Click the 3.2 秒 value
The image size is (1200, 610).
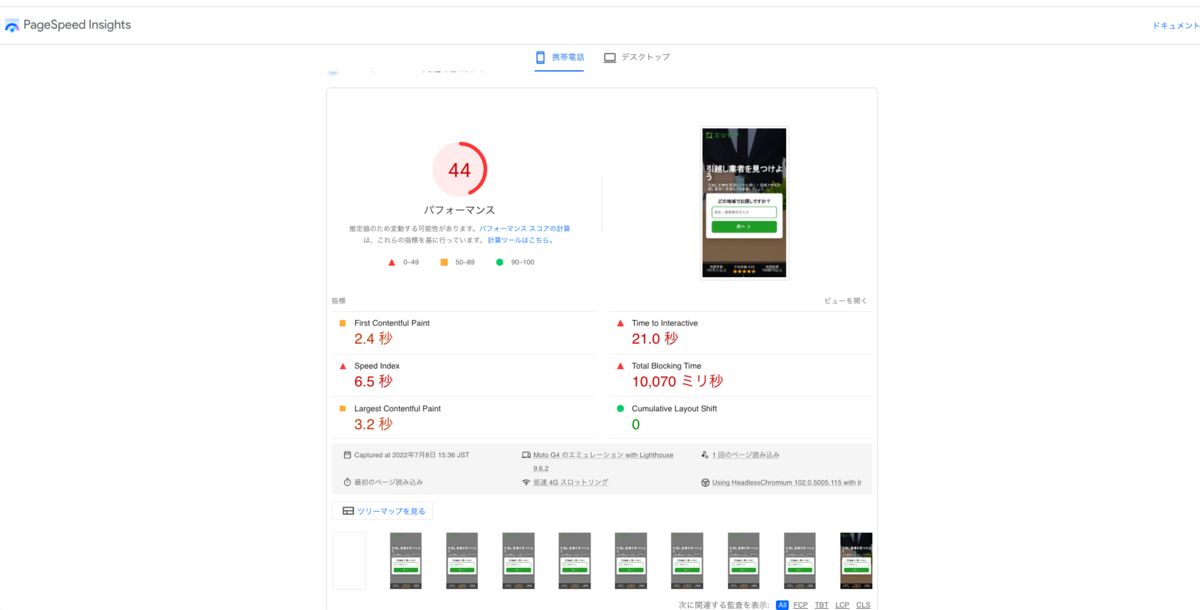[373, 425]
